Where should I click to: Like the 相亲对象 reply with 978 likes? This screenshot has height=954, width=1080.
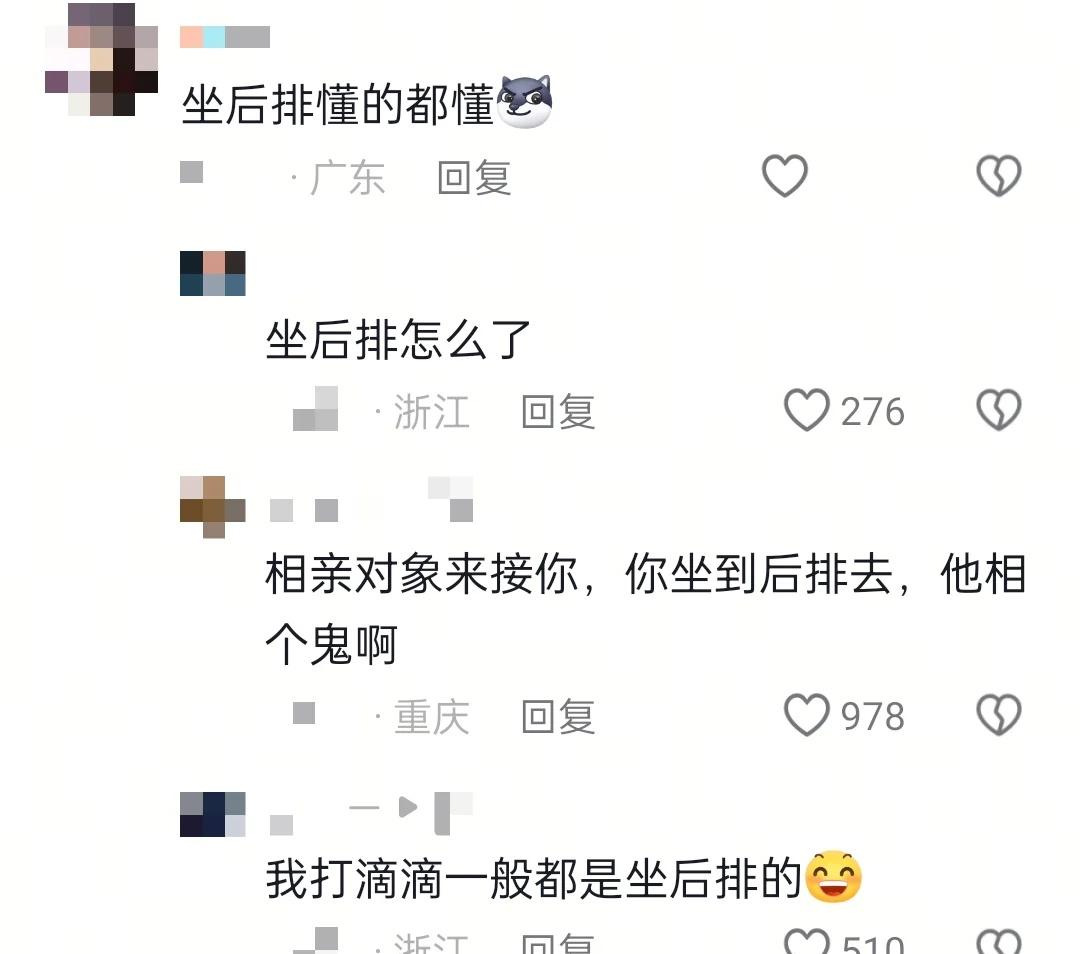(x=807, y=715)
